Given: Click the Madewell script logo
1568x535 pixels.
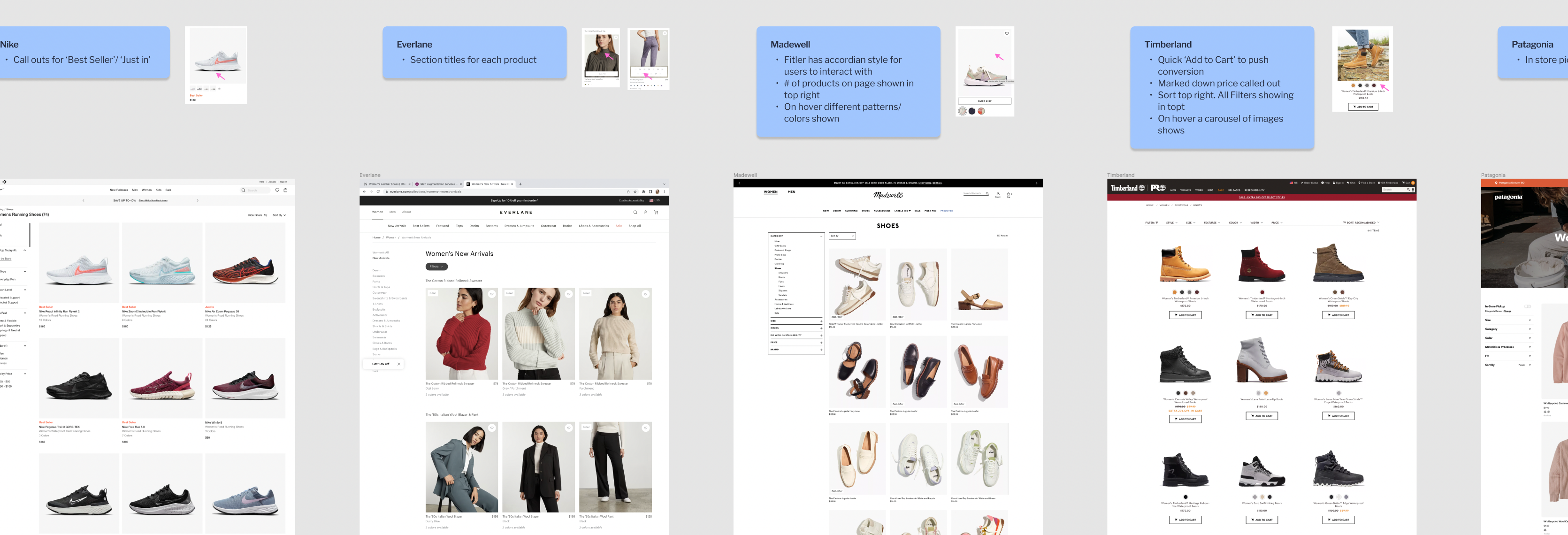Looking at the screenshot, I should [888, 195].
